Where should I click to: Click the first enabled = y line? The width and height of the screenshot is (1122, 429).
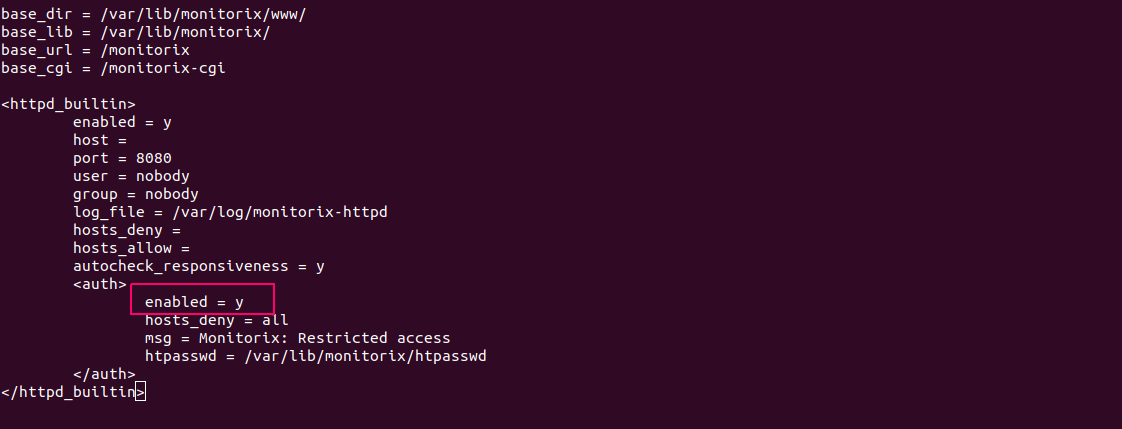tap(122, 122)
